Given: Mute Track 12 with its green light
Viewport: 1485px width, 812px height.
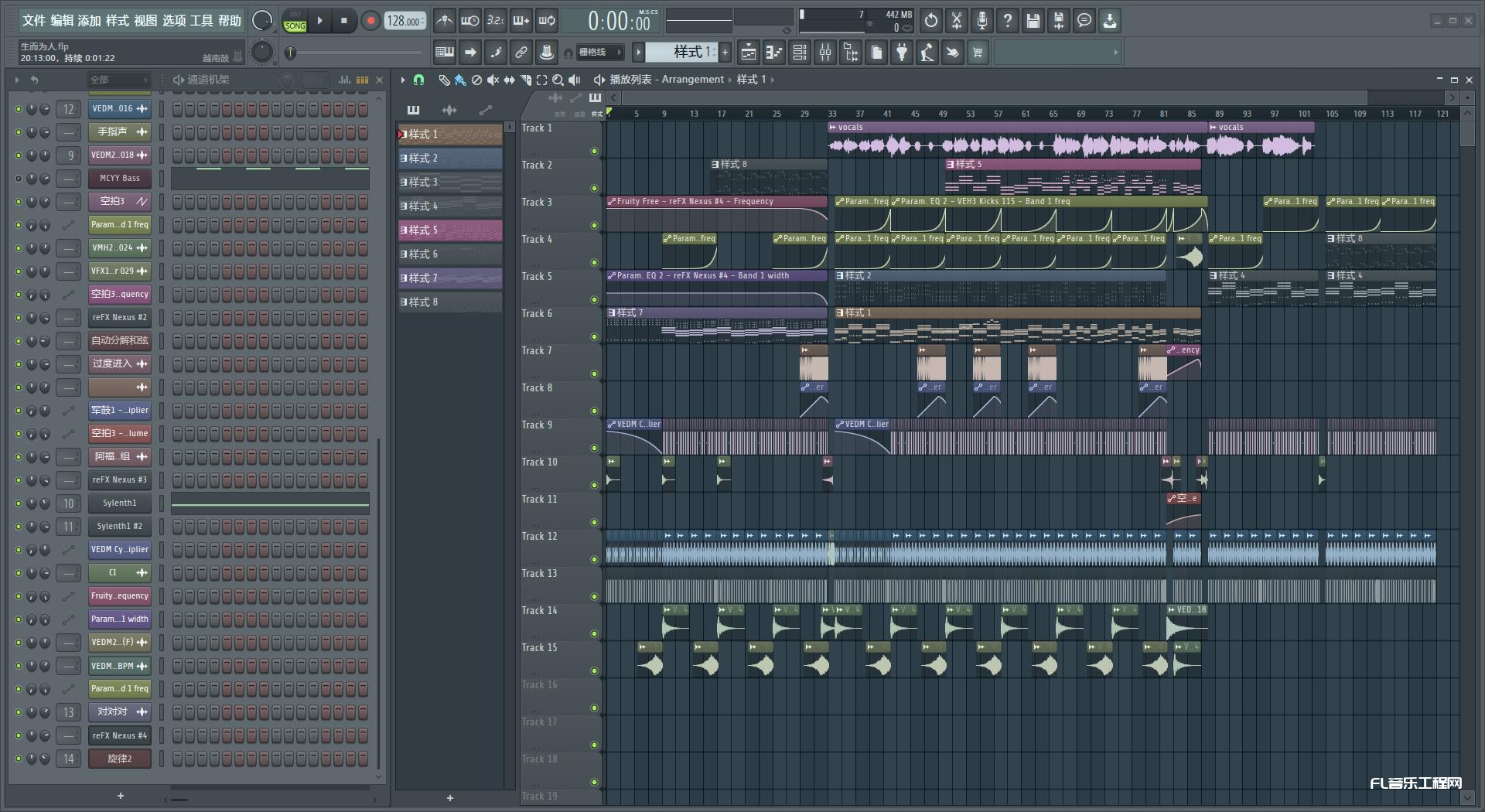Looking at the screenshot, I should click(594, 559).
